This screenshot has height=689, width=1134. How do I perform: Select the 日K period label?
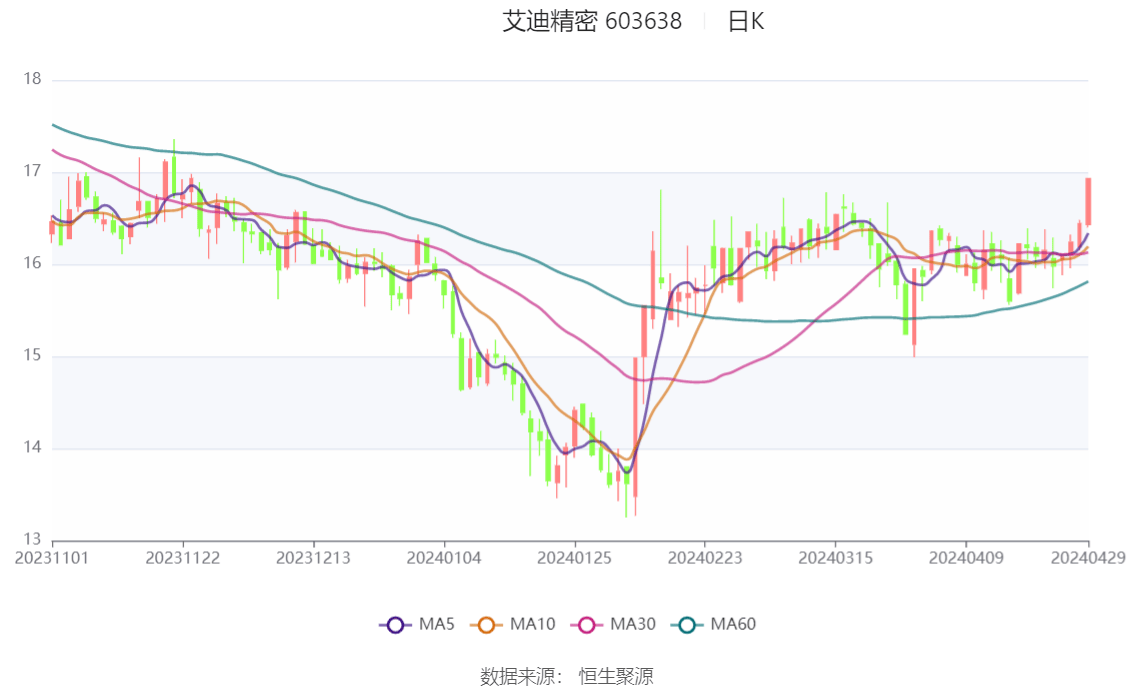click(746, 22)
